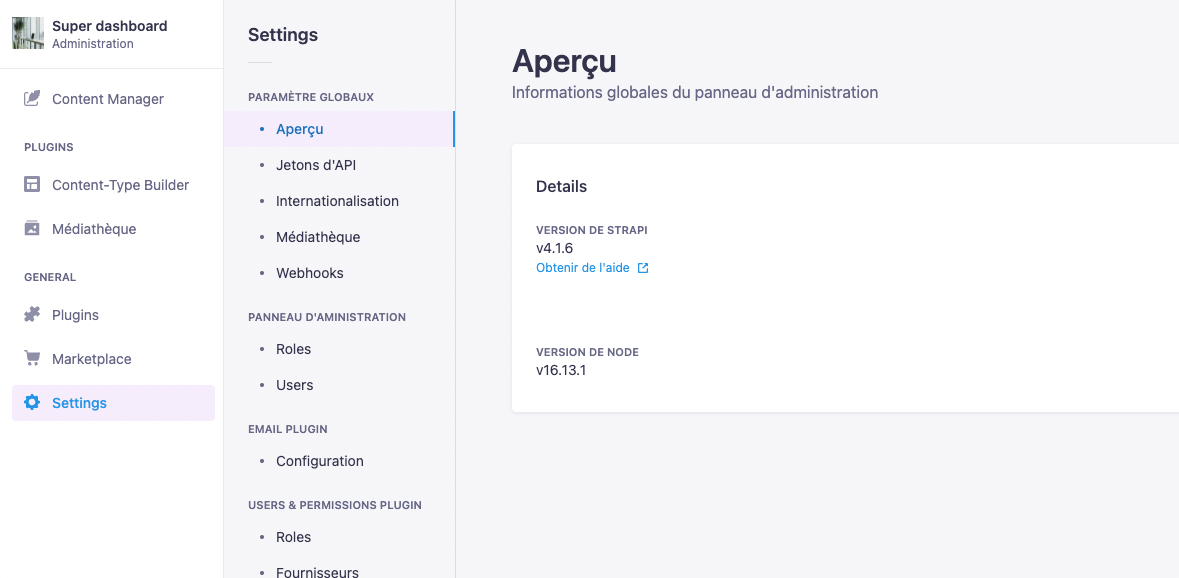Open Roles under Users & Permissions Plugin

pos(293,536)
